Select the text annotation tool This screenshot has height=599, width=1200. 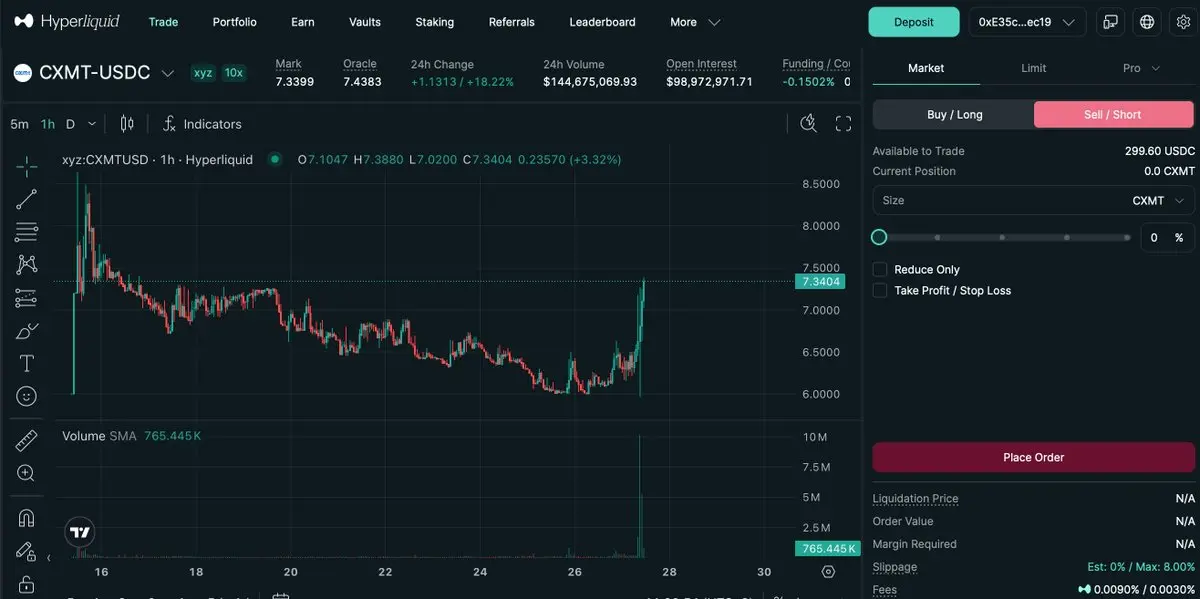click(27, 364)
